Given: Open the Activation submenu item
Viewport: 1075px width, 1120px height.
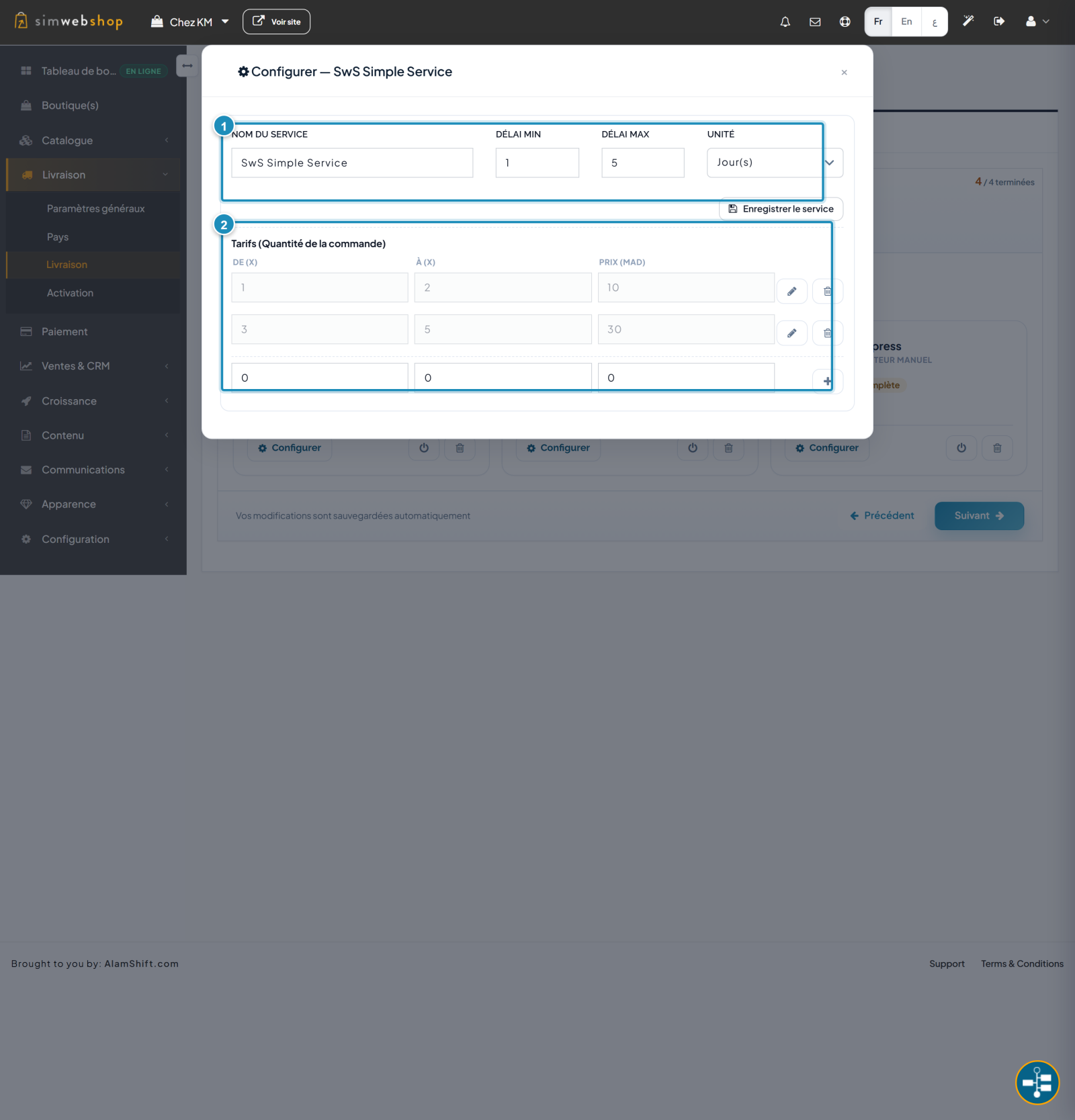Looking at the screenshot, I should 70,293.
